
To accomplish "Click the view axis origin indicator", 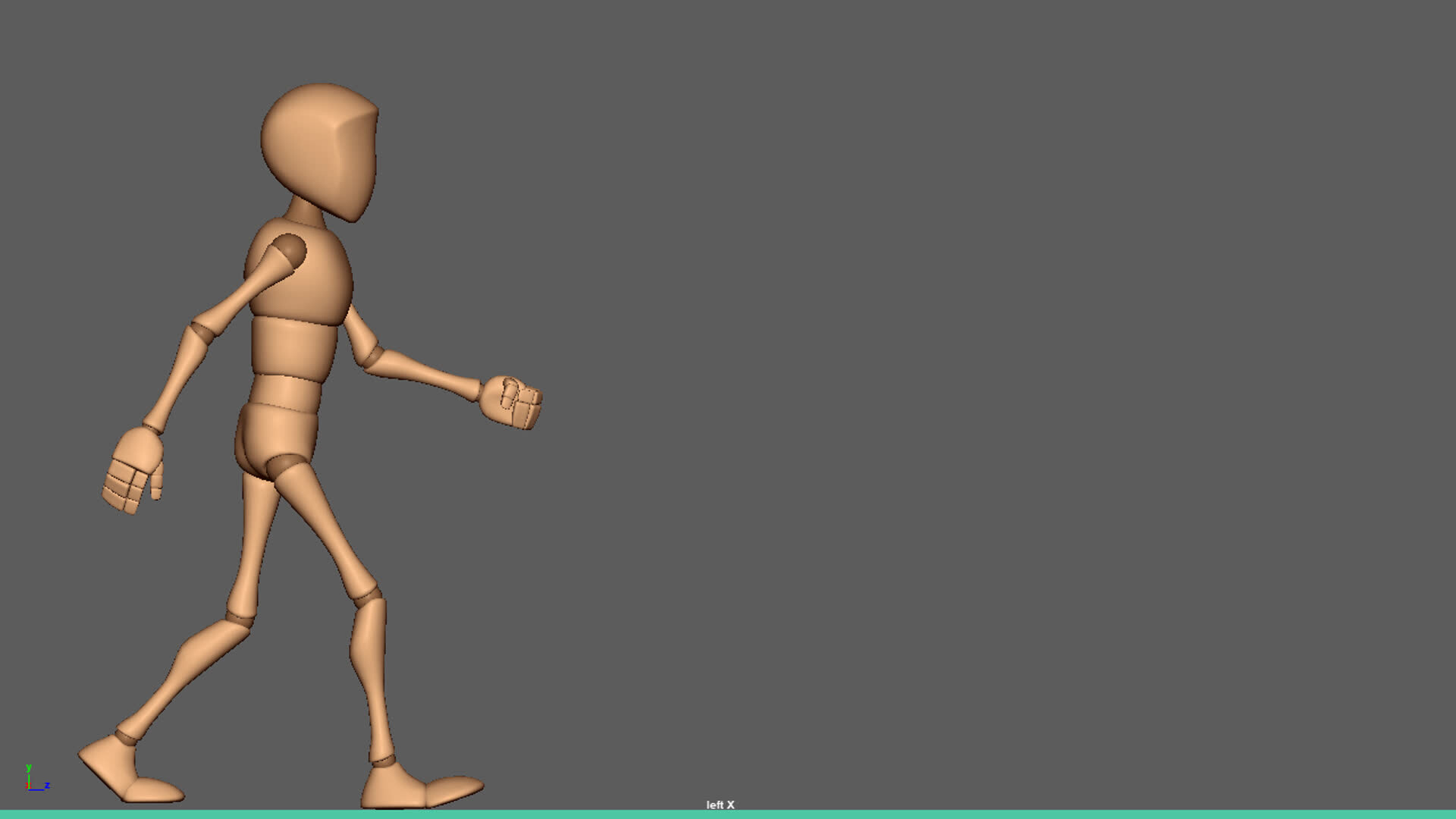I will pyautogui.click(x=29, y=789).
